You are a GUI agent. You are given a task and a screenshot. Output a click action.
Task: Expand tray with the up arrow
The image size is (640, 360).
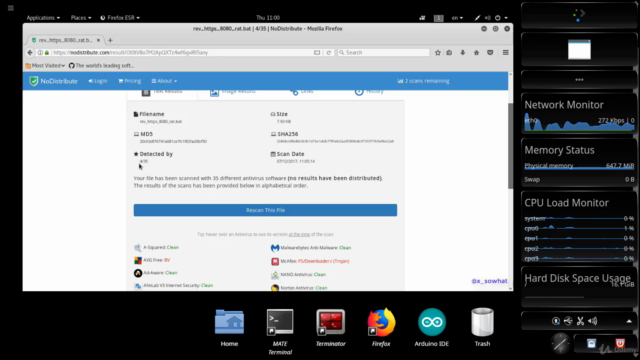pyautogui.click(x=629, y=321)
